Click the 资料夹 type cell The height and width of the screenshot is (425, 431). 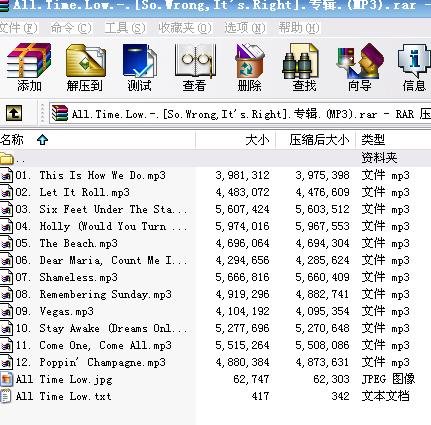[379, 158]
